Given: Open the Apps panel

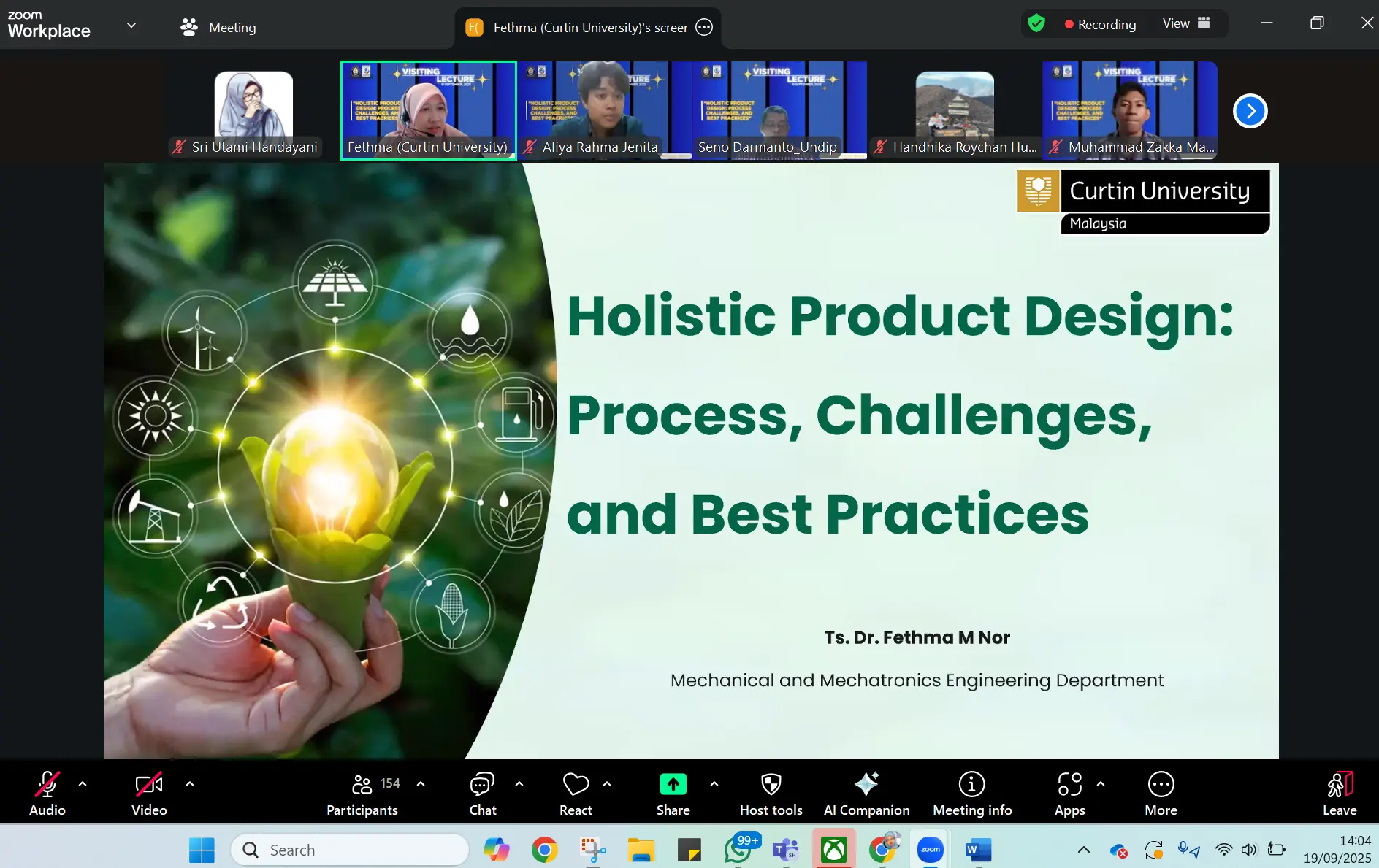Looking at the screenshot, I should tap(1069, 793).
